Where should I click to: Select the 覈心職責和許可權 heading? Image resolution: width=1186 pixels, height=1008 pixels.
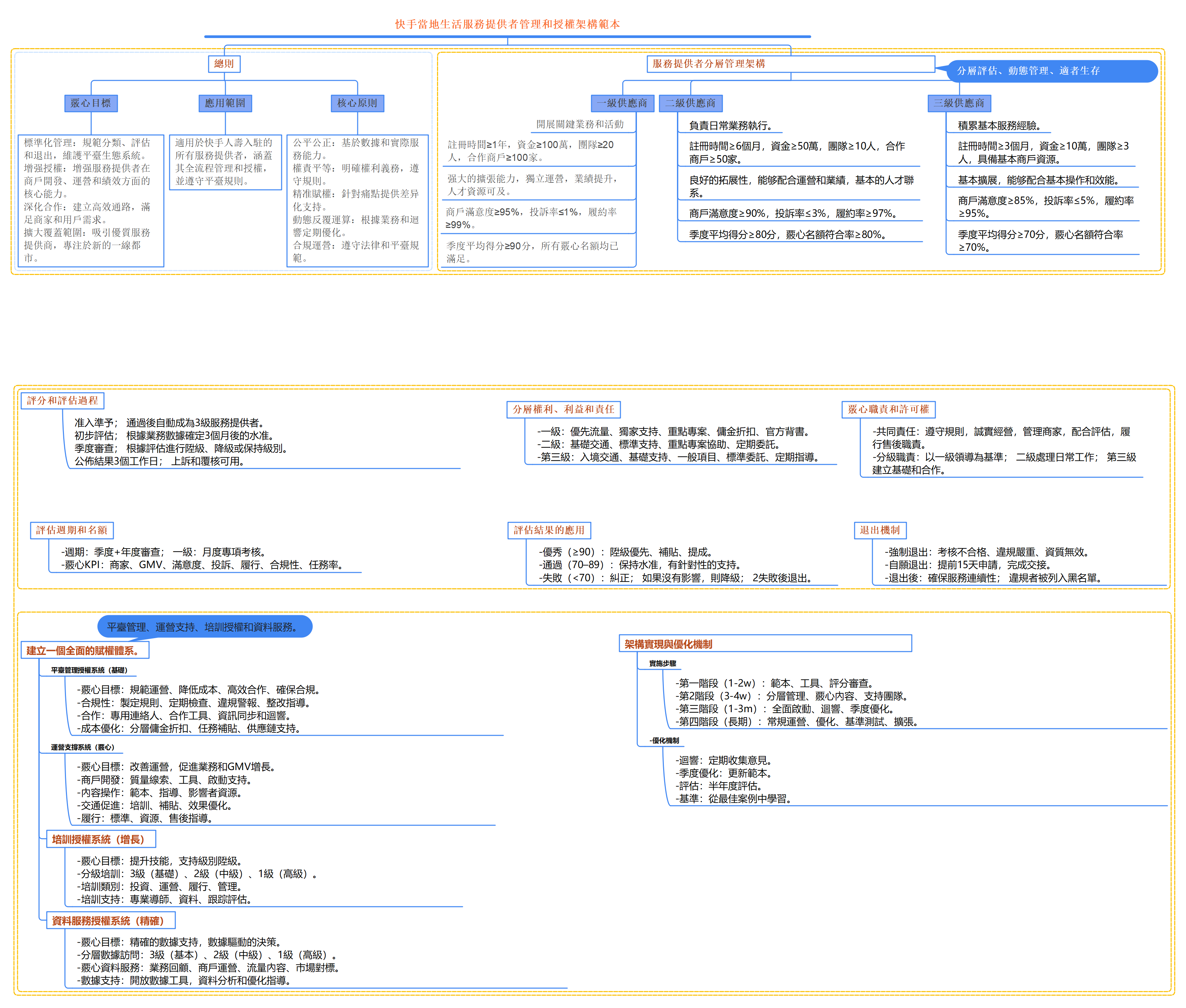(888, 409)
